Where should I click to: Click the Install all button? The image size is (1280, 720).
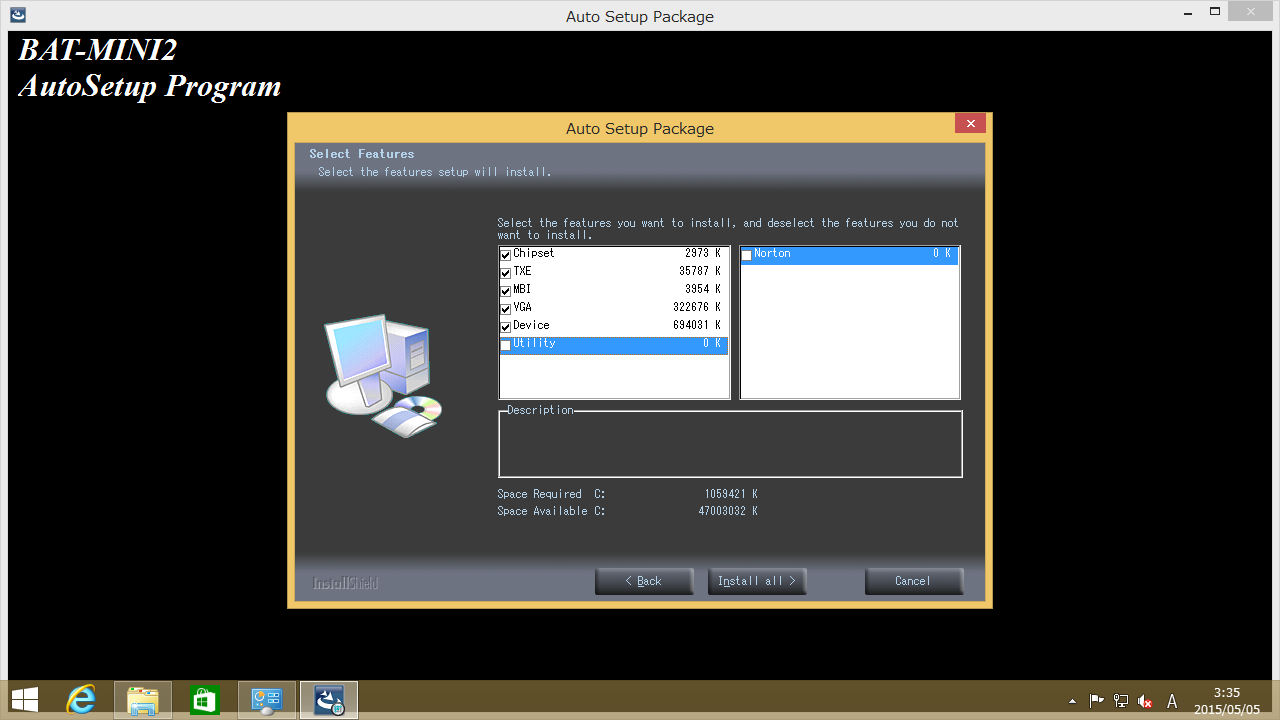coord(756,581)
